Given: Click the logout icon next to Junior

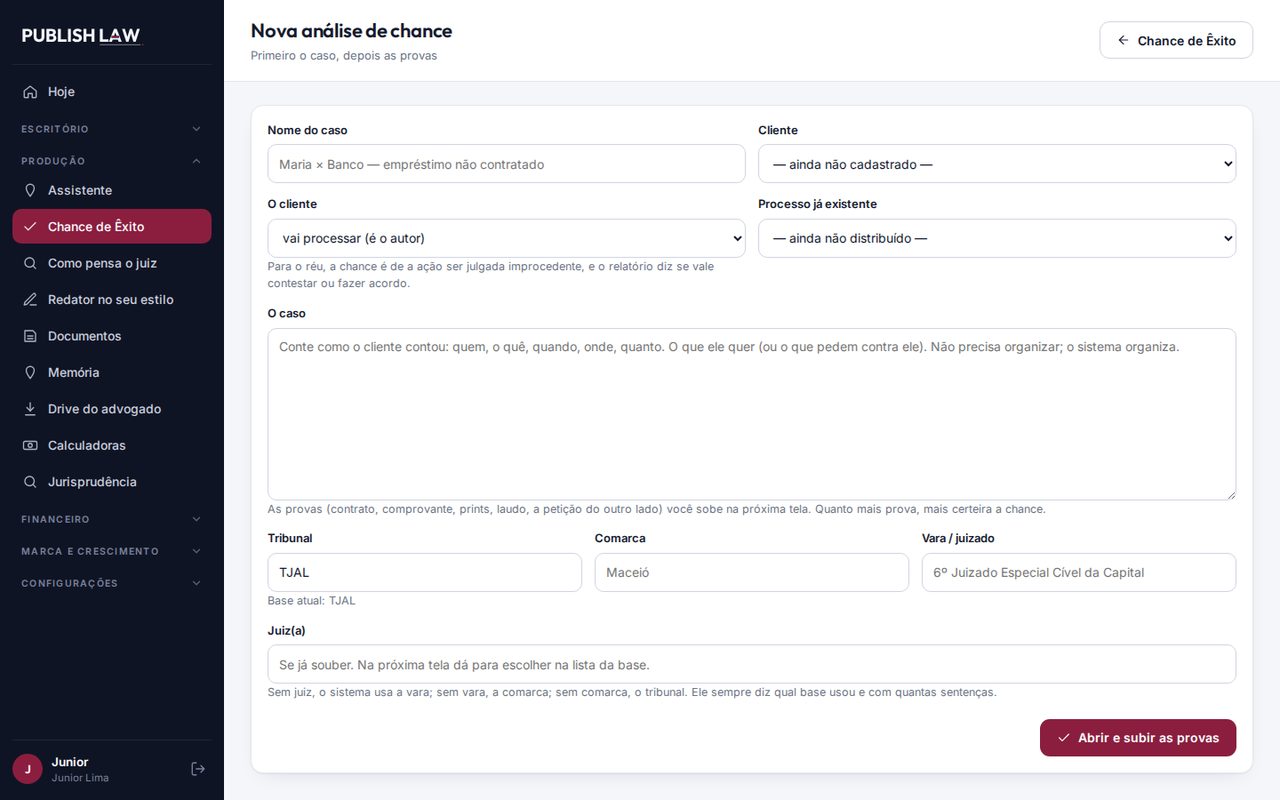Looking at the screenshot, I should click(x=198, y=769).
